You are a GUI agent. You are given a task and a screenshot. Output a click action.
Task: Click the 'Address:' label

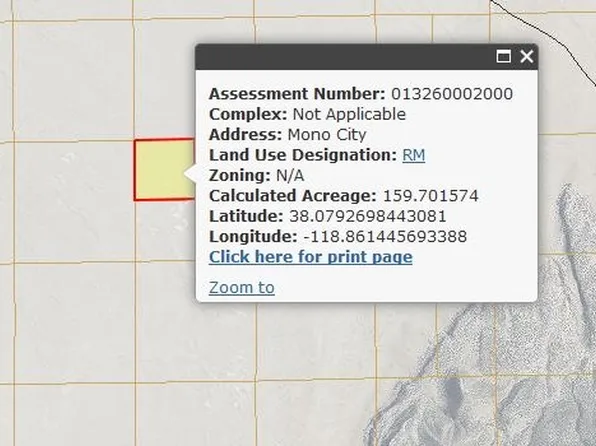[246, 135]
